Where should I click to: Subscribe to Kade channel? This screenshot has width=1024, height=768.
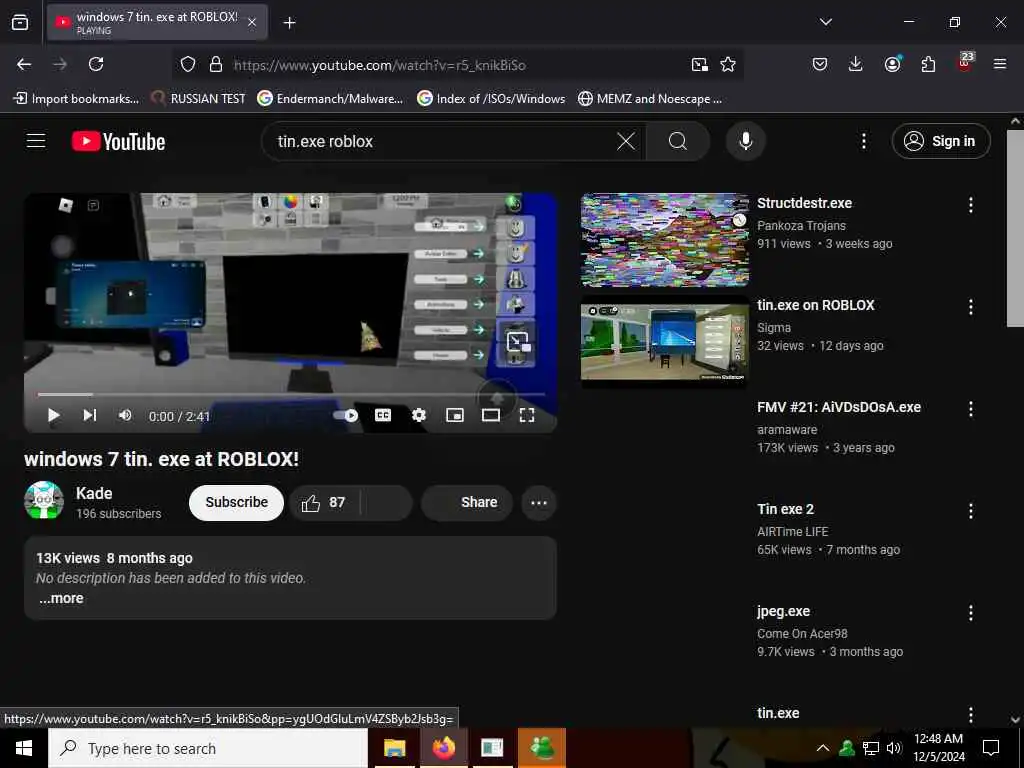coord(236,502)
